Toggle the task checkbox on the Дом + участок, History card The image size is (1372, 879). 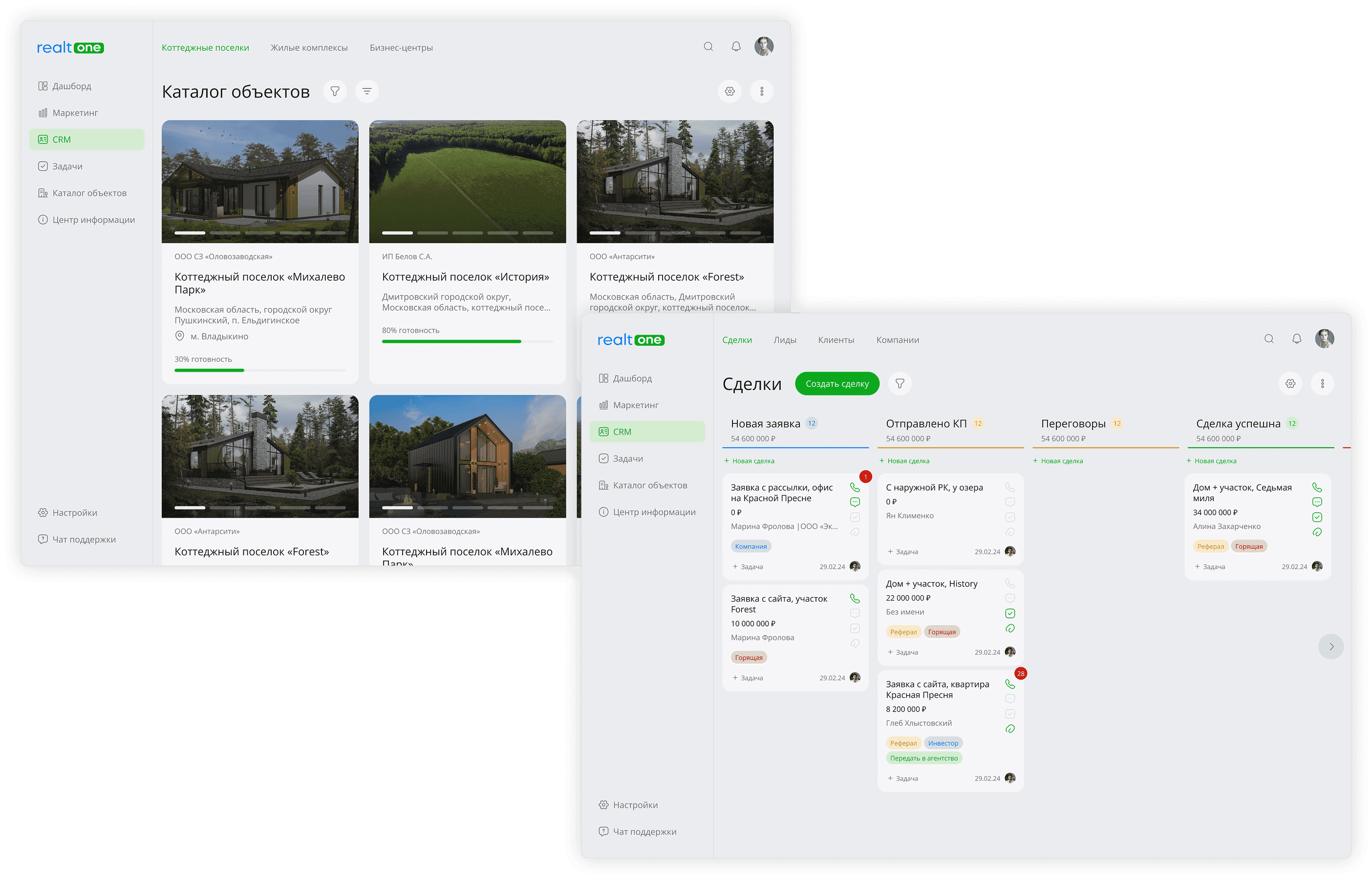click(1010, 613)
